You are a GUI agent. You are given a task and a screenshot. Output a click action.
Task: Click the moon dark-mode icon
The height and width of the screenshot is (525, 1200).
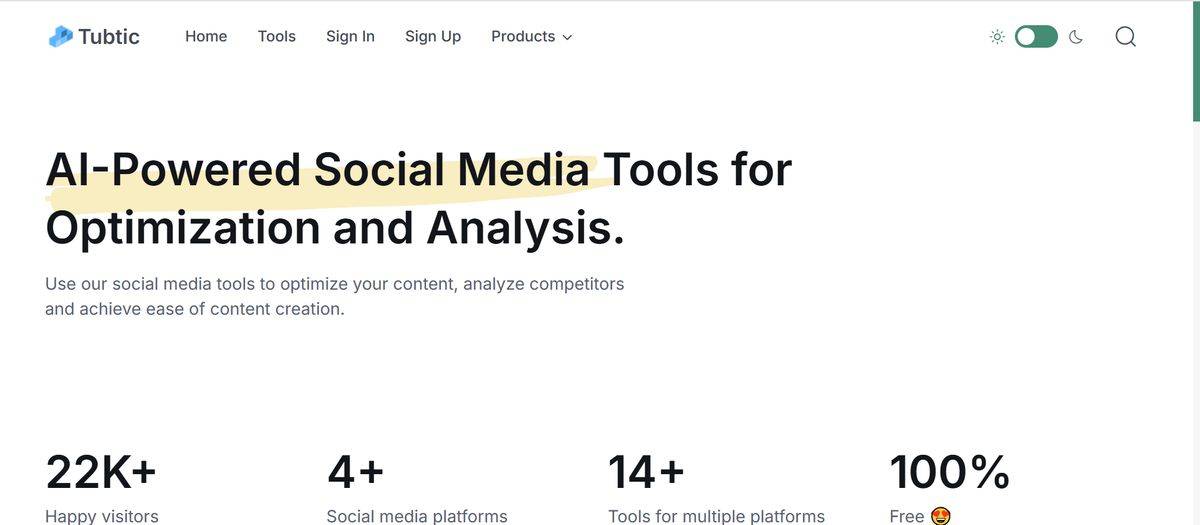tap(1076, 37)
